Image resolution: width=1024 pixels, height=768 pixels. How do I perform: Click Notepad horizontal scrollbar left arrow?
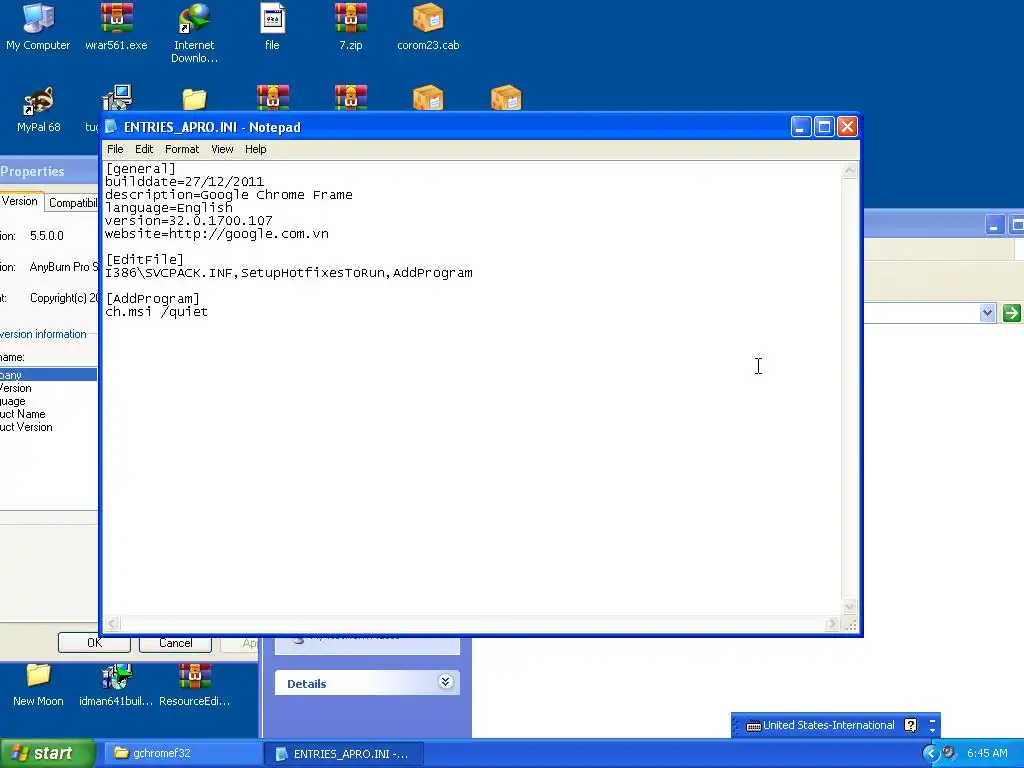click(112, 624)
